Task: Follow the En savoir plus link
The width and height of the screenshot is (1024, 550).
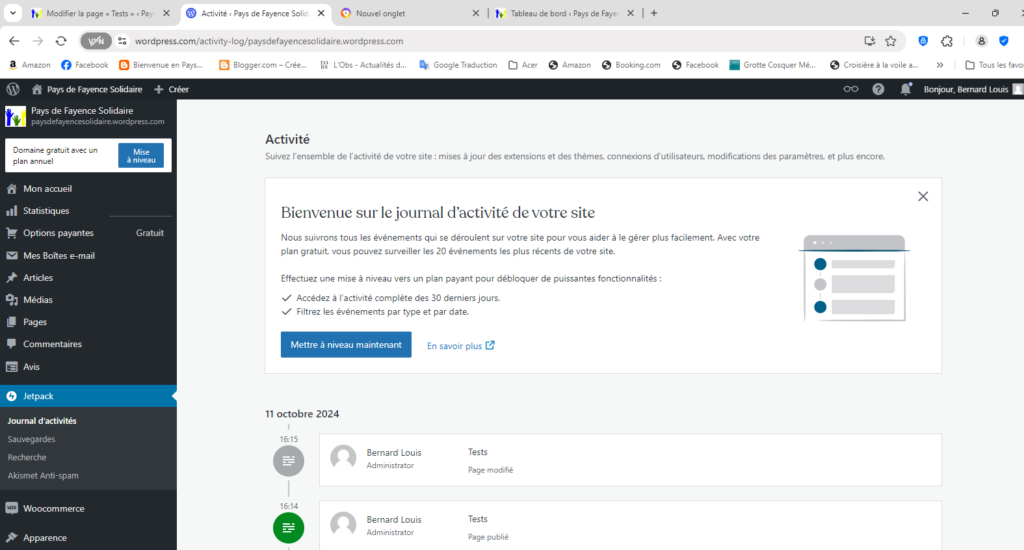Action: tap(460, 346)
